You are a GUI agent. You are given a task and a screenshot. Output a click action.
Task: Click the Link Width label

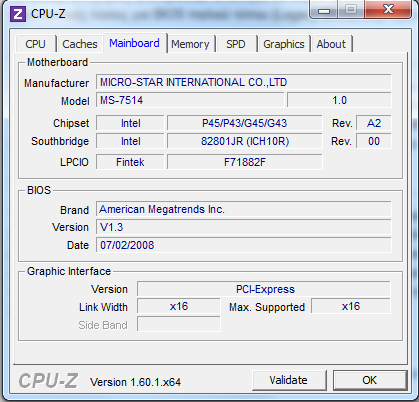point(103,307)
